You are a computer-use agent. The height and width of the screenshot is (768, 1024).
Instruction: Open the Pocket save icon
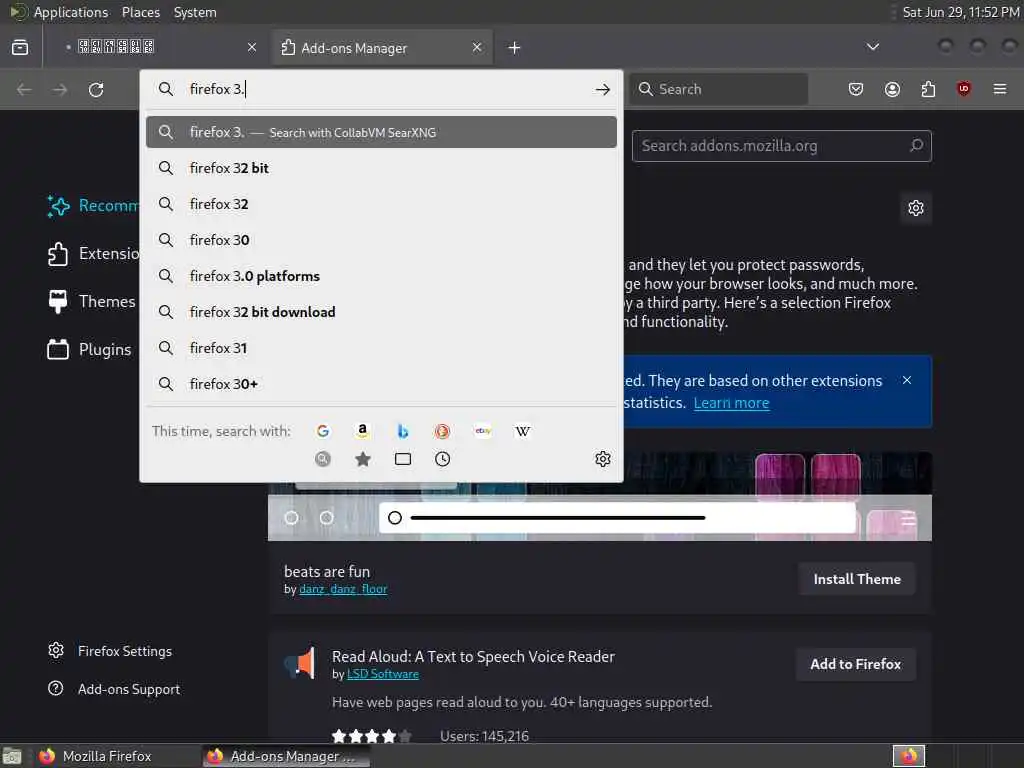pos(856,89)
